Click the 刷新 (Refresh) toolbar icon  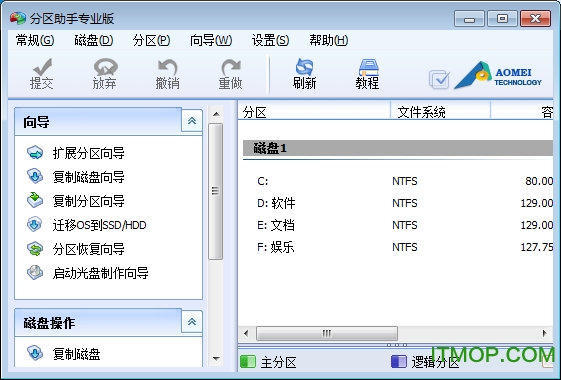304,67
